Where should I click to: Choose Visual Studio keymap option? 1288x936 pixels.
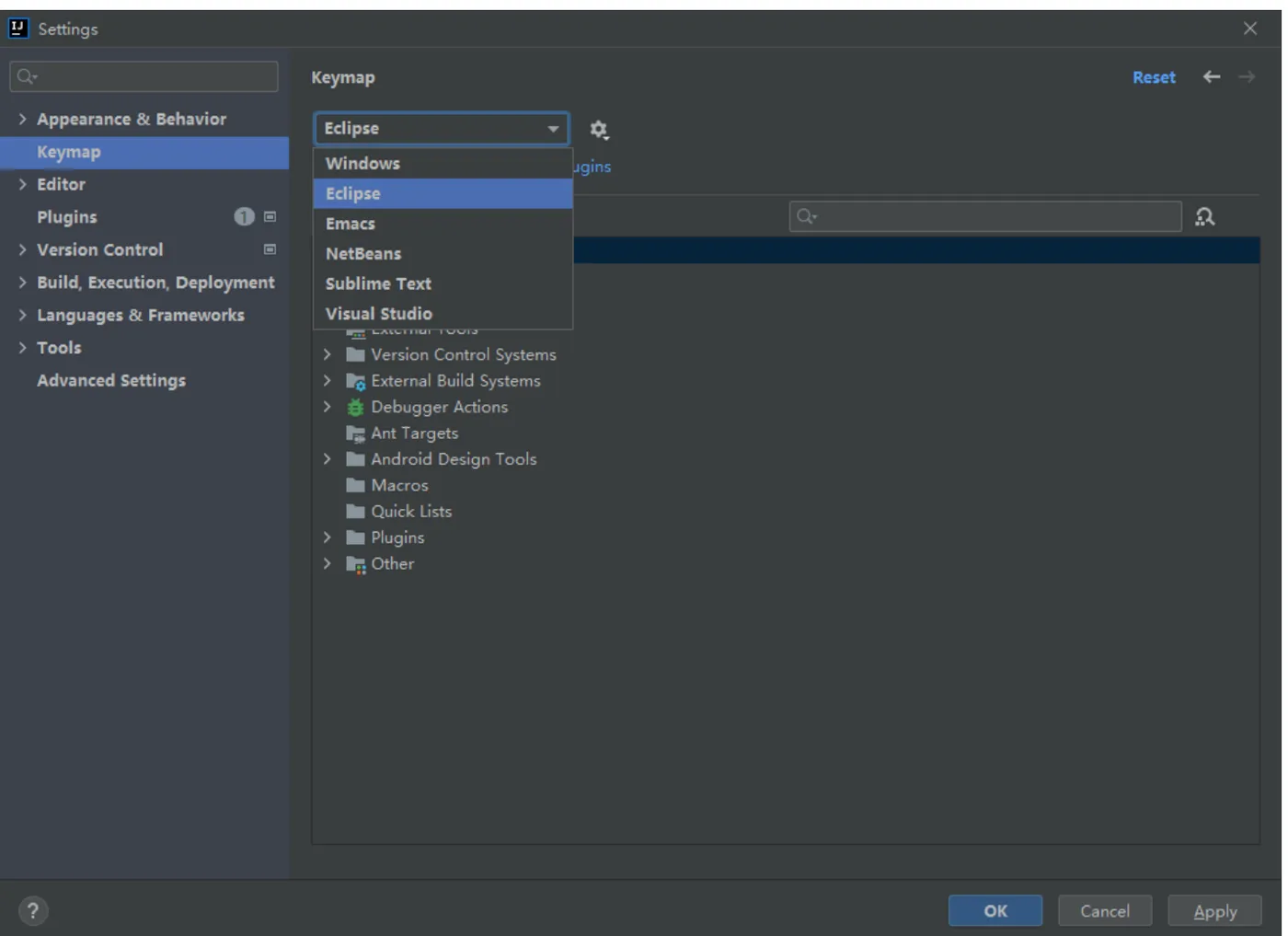coord(443,314)
